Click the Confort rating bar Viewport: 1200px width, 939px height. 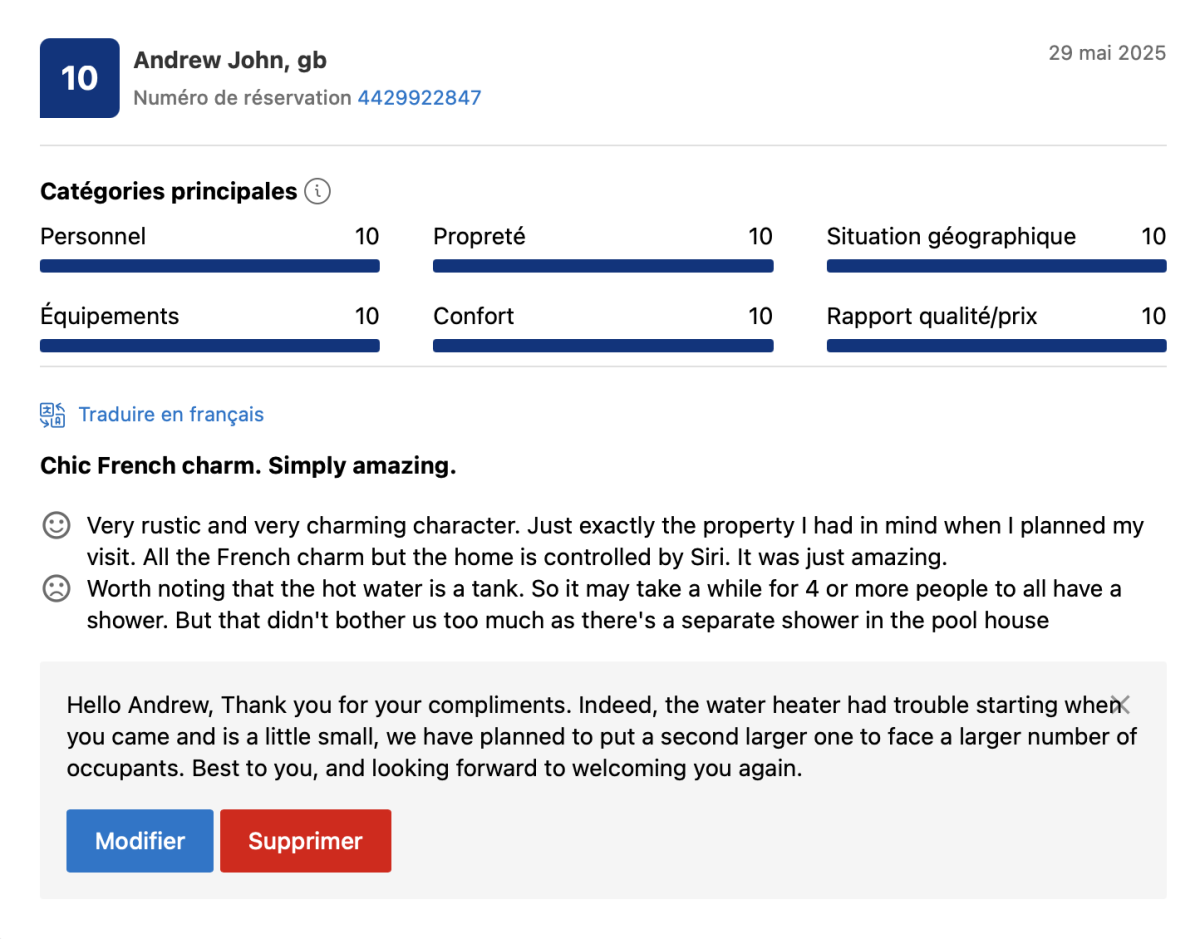pos(603,346)
